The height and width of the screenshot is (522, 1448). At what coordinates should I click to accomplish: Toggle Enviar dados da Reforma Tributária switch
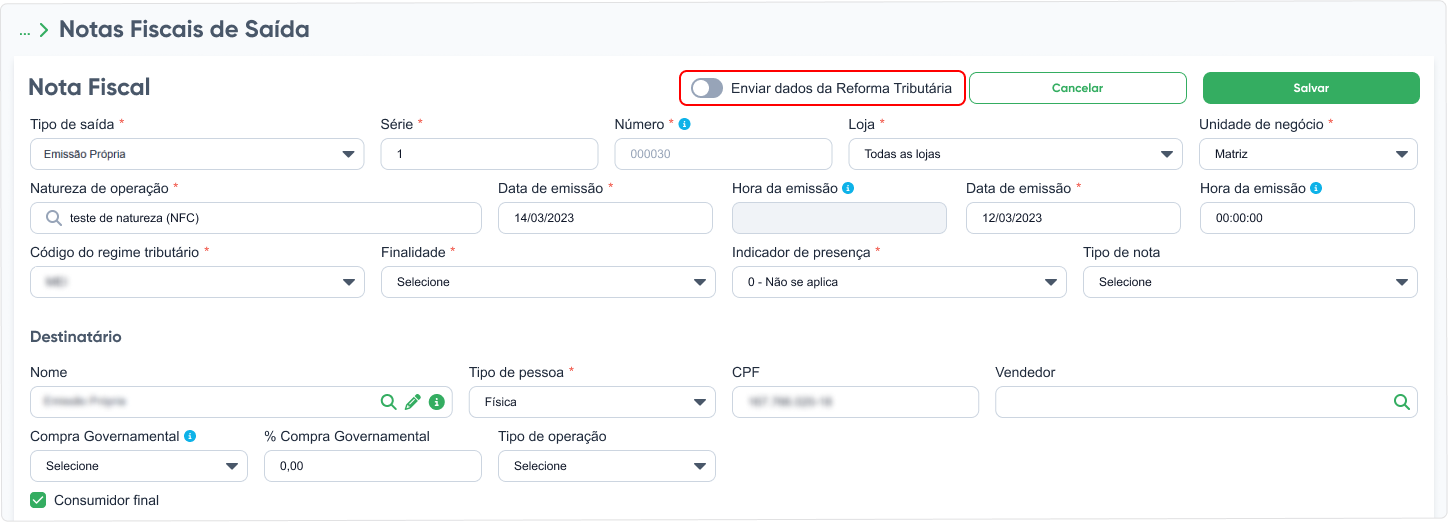[707, 88]
